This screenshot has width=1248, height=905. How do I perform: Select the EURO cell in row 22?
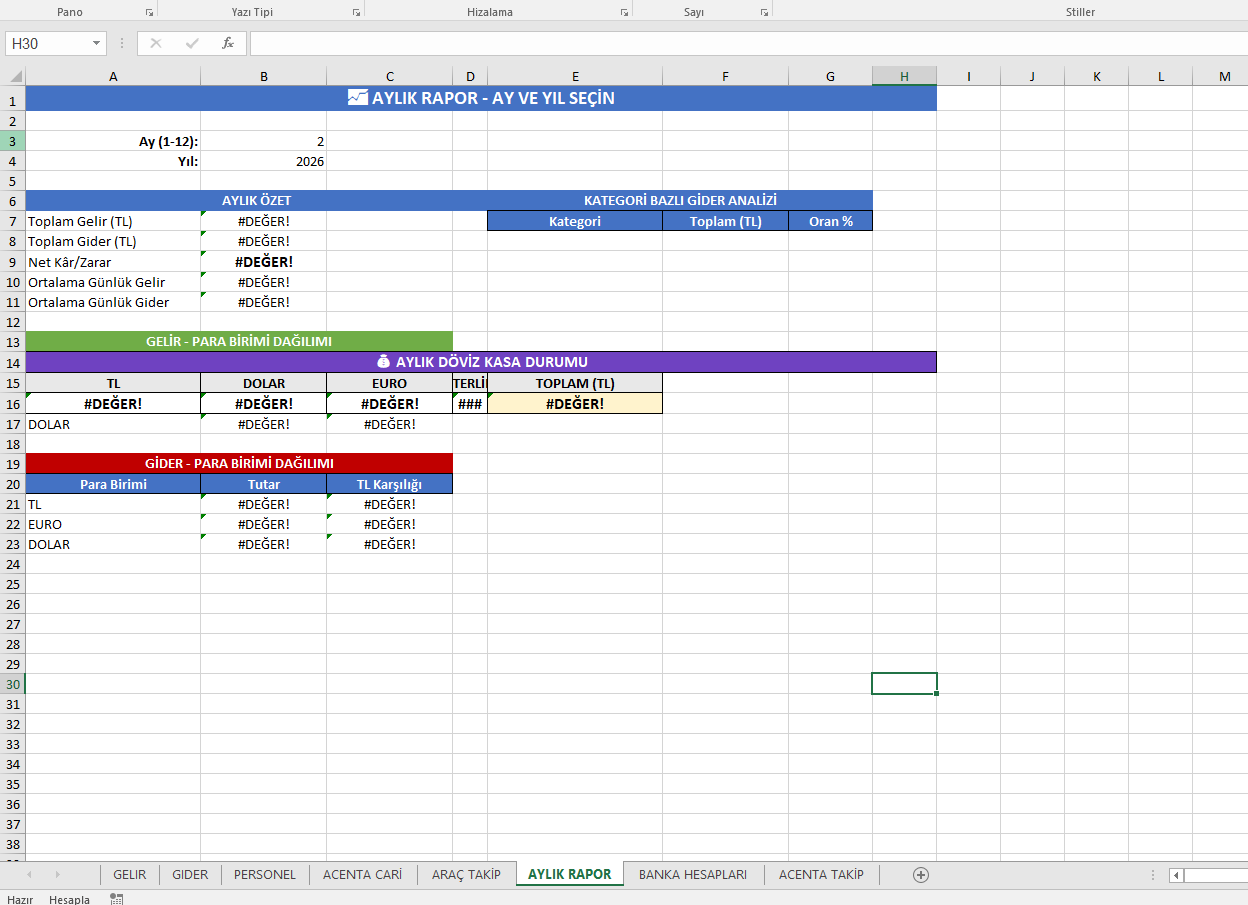[x=113, y=524]
